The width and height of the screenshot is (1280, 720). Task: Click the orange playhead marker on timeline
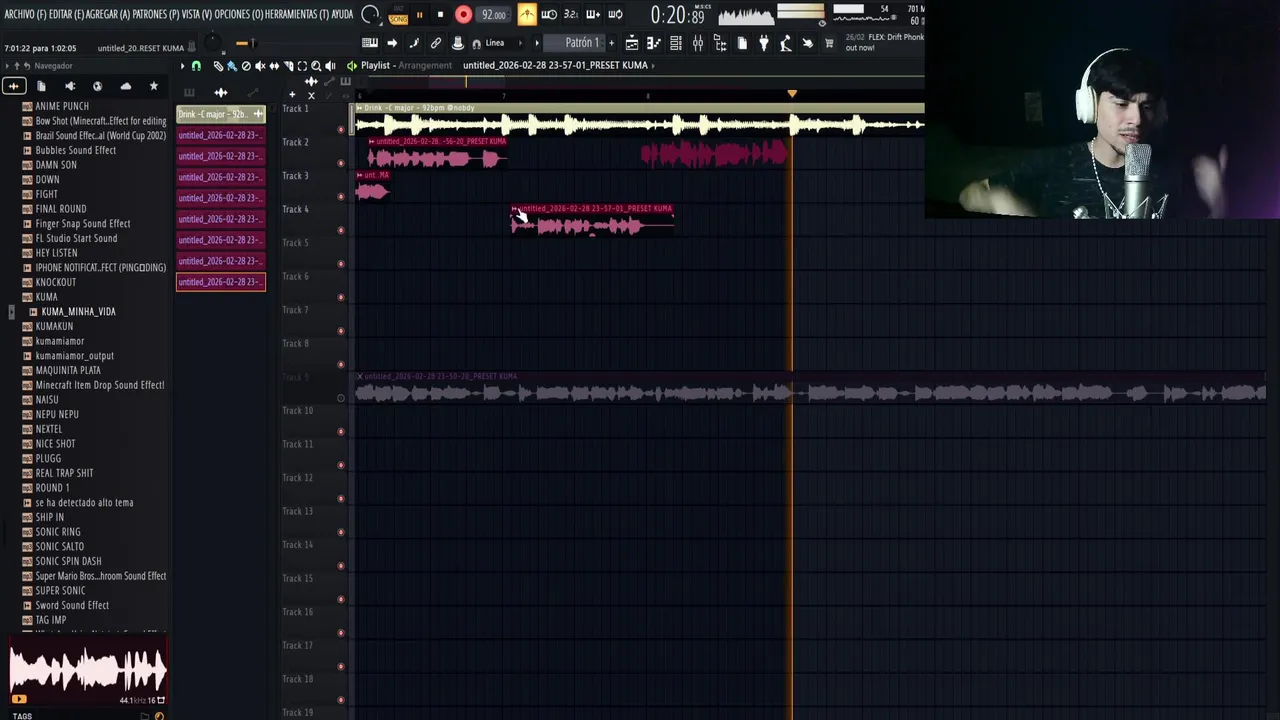tap(792, 93)
